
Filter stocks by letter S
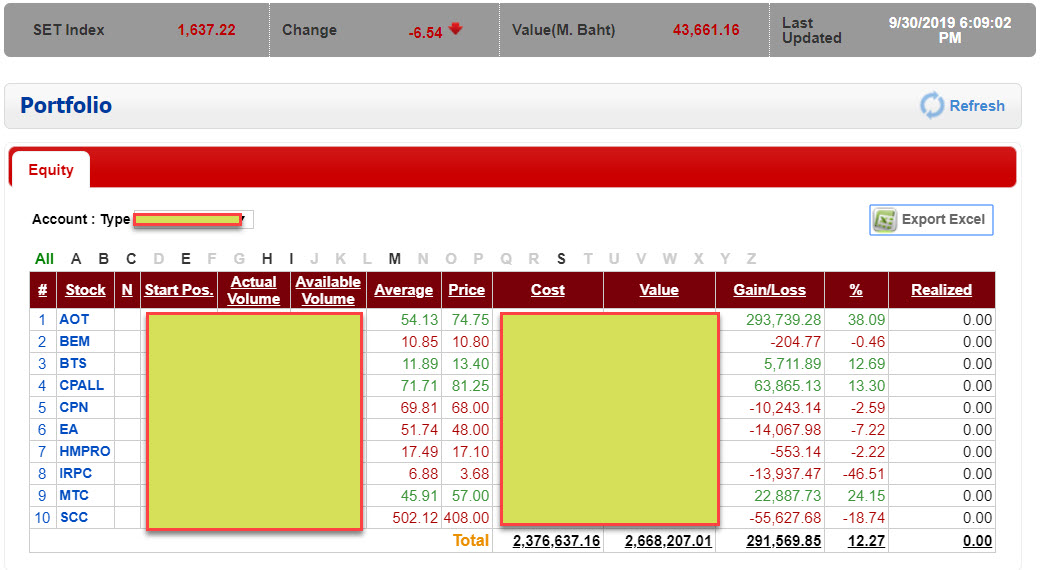coord(561,259)
